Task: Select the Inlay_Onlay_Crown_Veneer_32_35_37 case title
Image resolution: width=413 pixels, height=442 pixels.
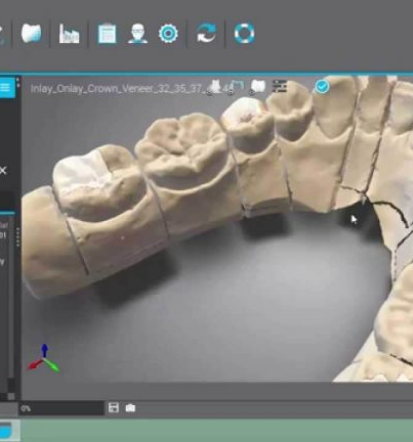Action: [x=117, y=89]
